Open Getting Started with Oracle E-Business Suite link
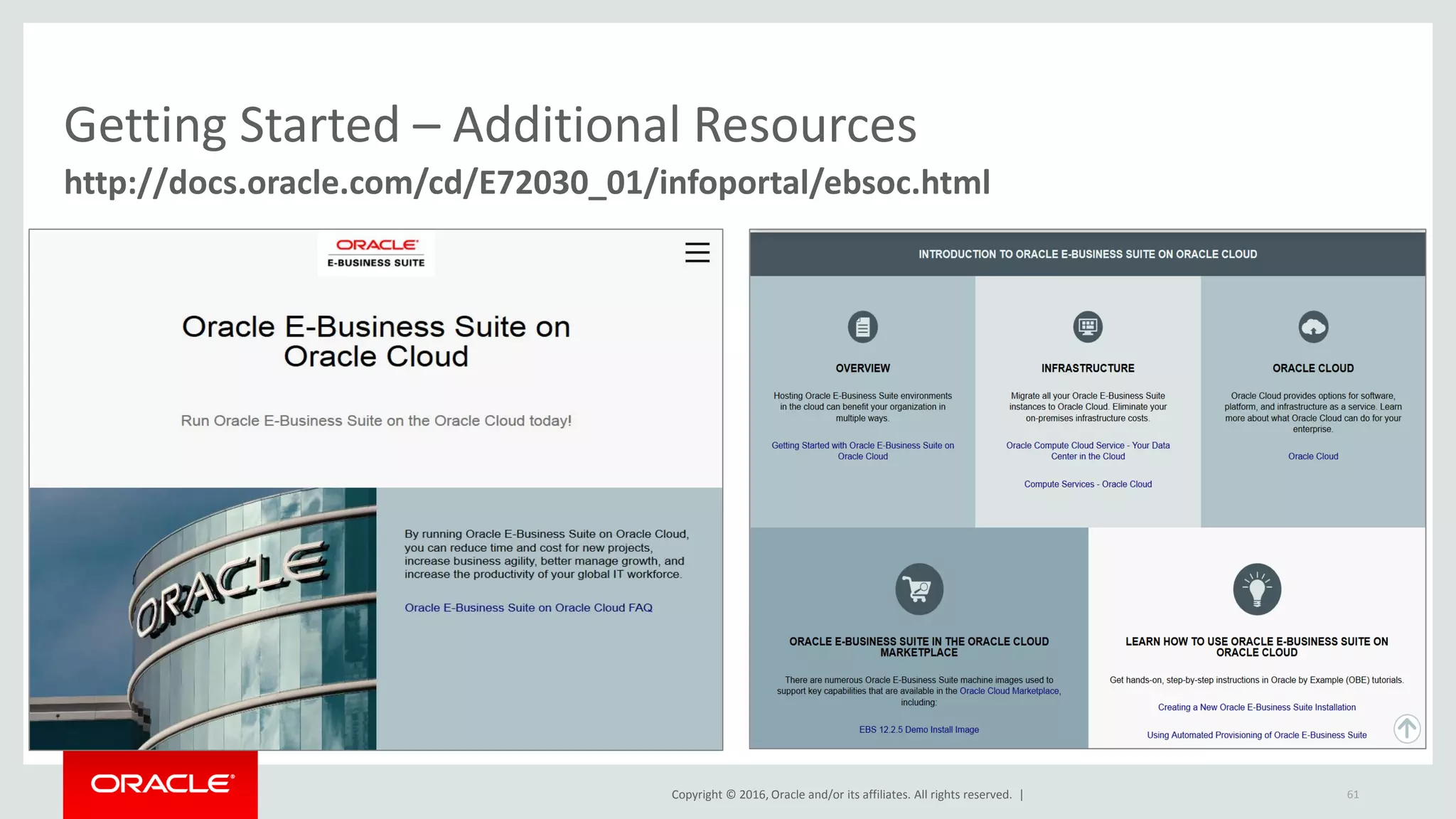This screenshot has width=1456, height=819. pyautogui.click(x=862, y=451)
